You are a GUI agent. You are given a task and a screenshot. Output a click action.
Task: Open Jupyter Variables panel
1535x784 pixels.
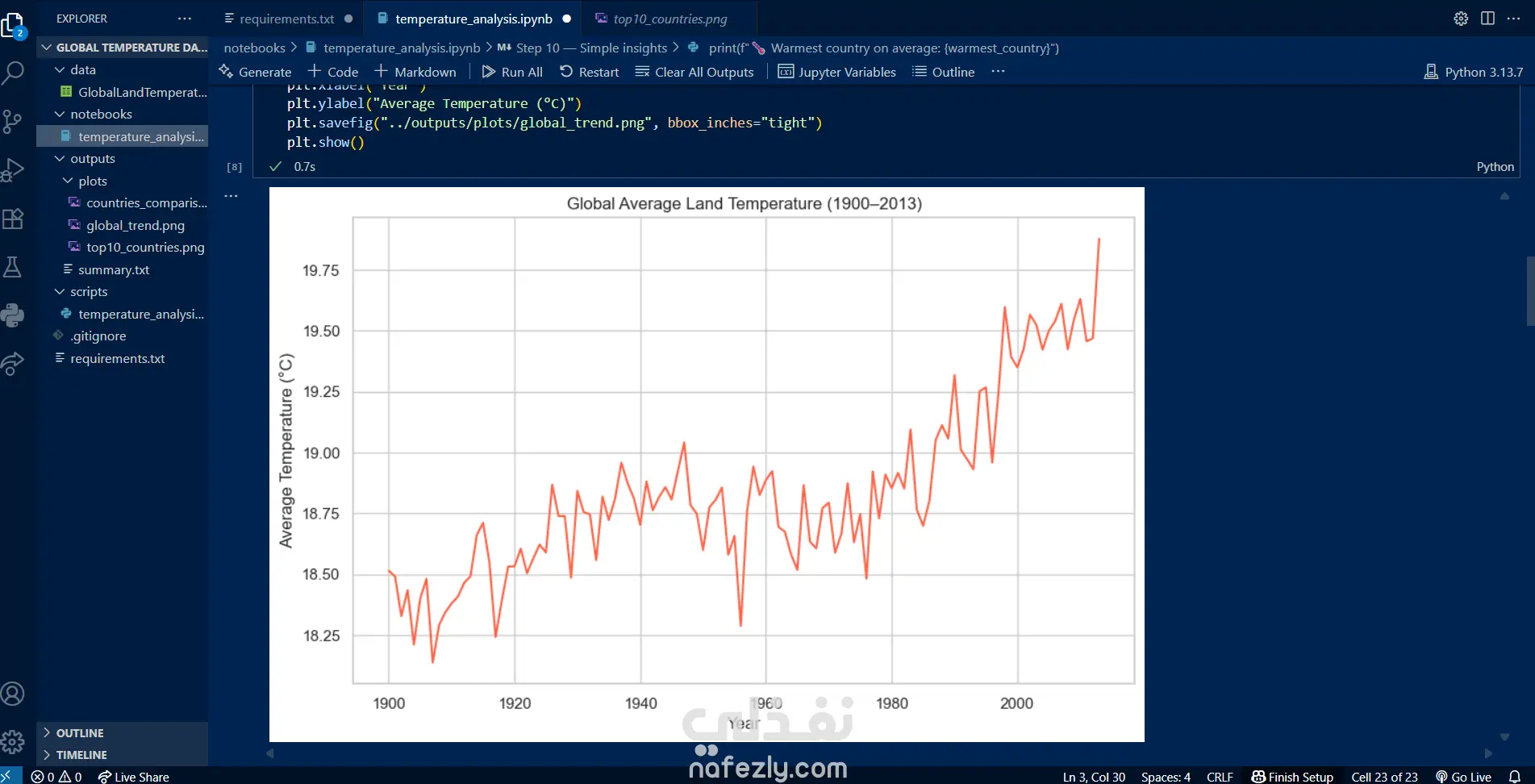point(837,72)
